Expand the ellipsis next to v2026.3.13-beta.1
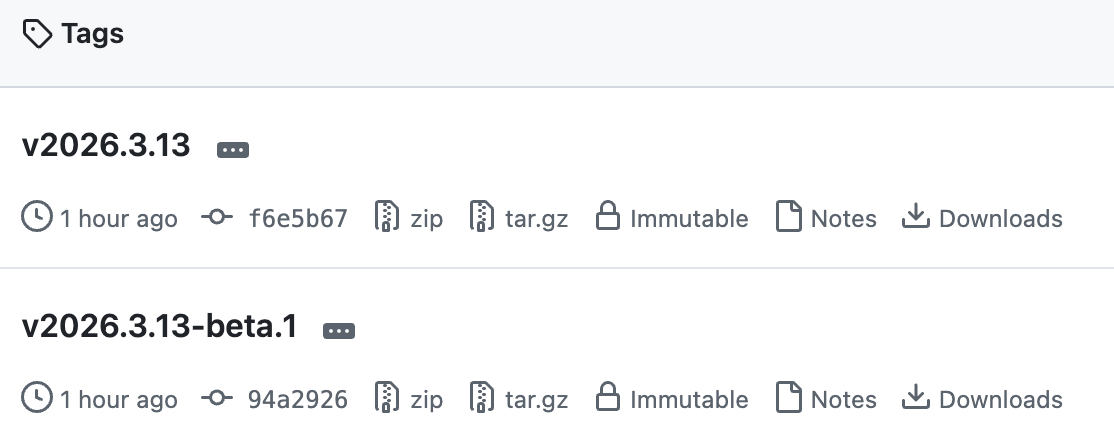The width and height of the screenshot is (1114, 442). coord(340,330)
